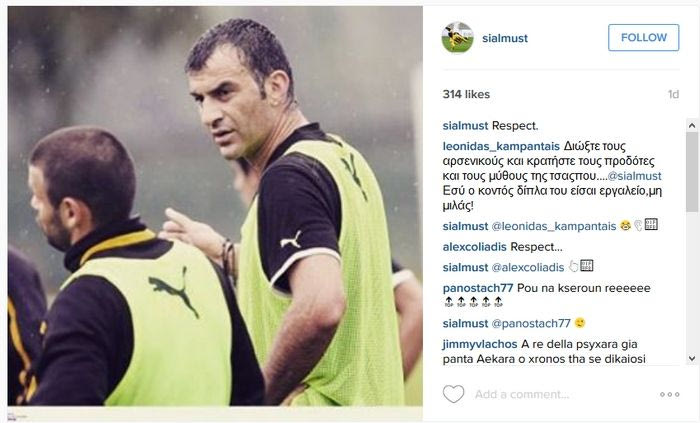The height and width of the screenshot is (423, 700).
Task: View the 314 likes list
Action: click(466, 94)
